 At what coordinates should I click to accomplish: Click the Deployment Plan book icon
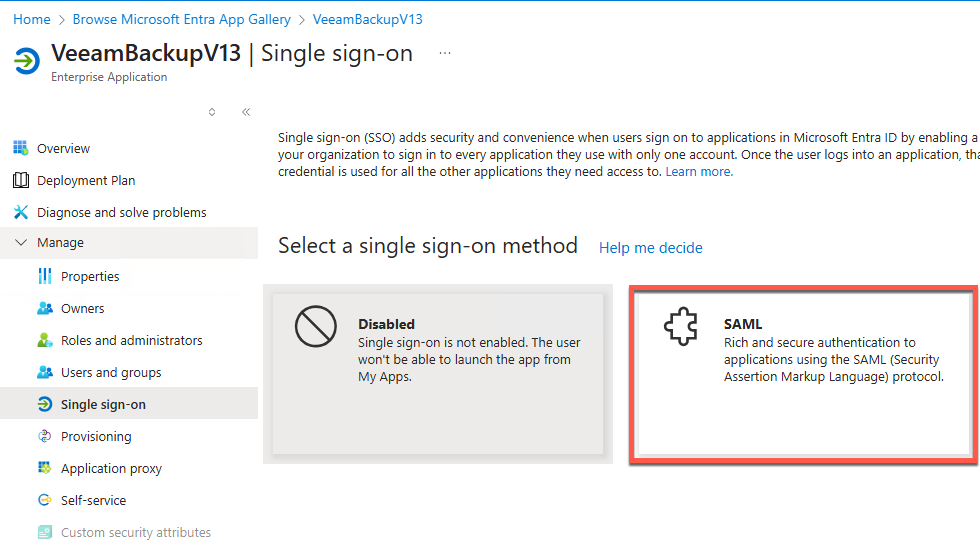pyautogui.click(x=20, y=180)
